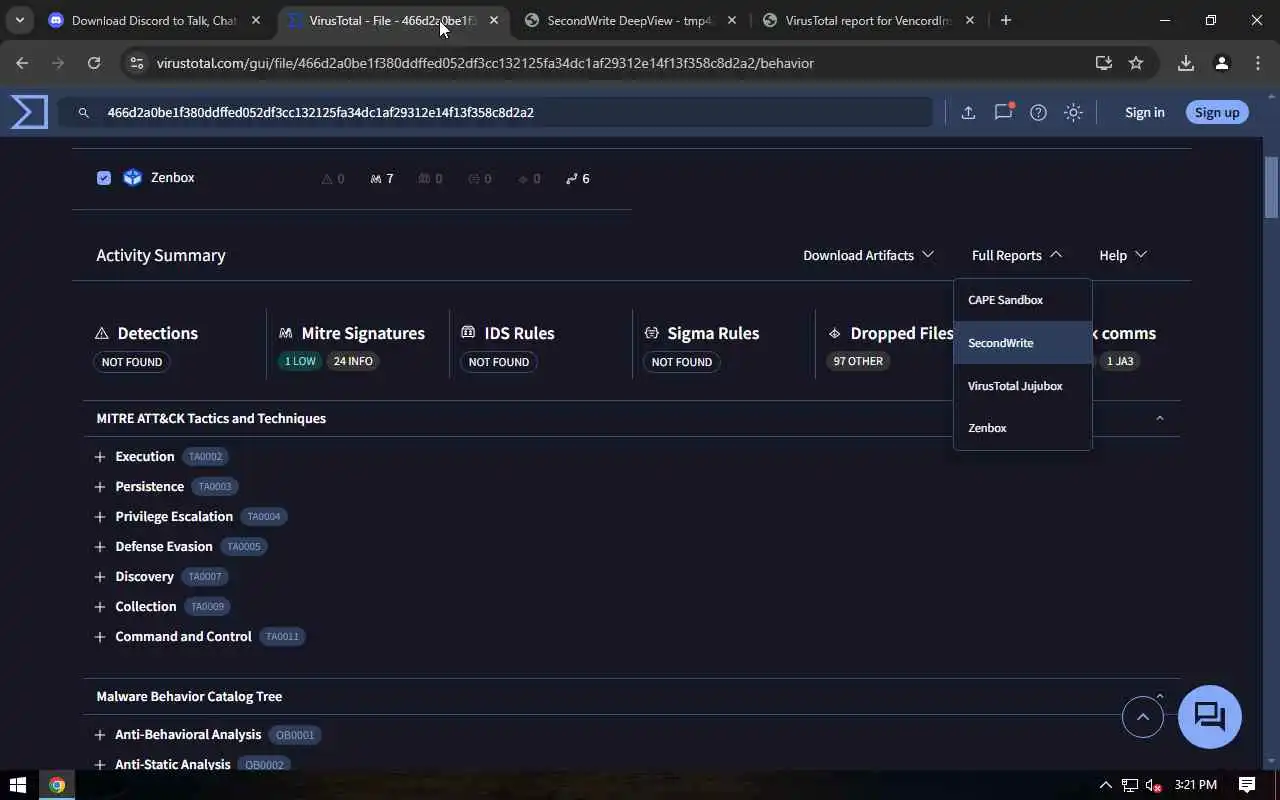Image resolution: width=1280 pixels, height=800 pixels.
Task: Expand the Privilege Escalation tactic
Action: click(x=100, y=517)
